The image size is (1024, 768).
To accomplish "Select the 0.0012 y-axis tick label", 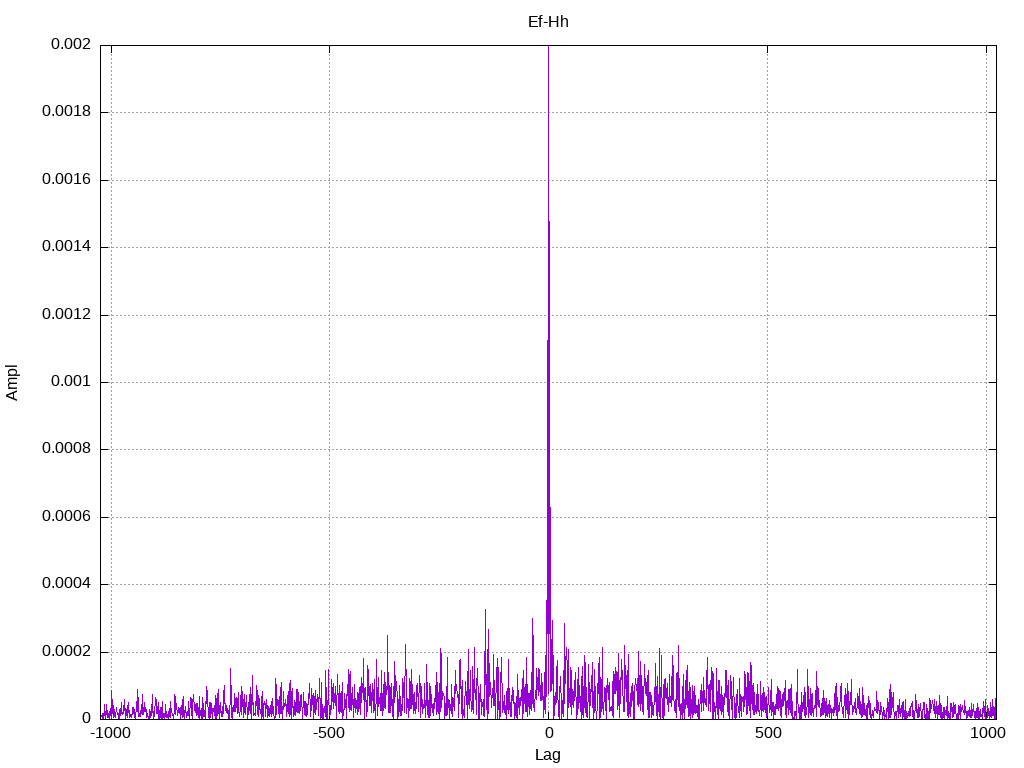I will [66, 315].
